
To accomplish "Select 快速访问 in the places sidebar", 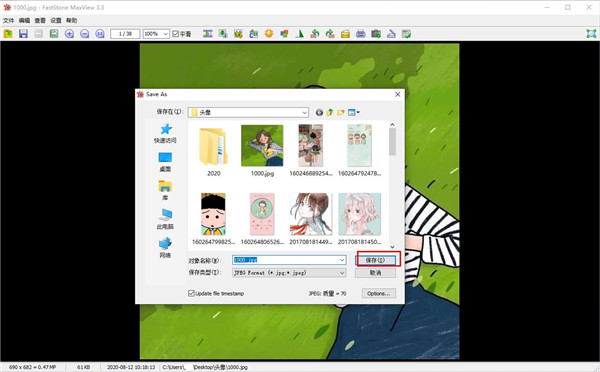I will tap(165, 133).
